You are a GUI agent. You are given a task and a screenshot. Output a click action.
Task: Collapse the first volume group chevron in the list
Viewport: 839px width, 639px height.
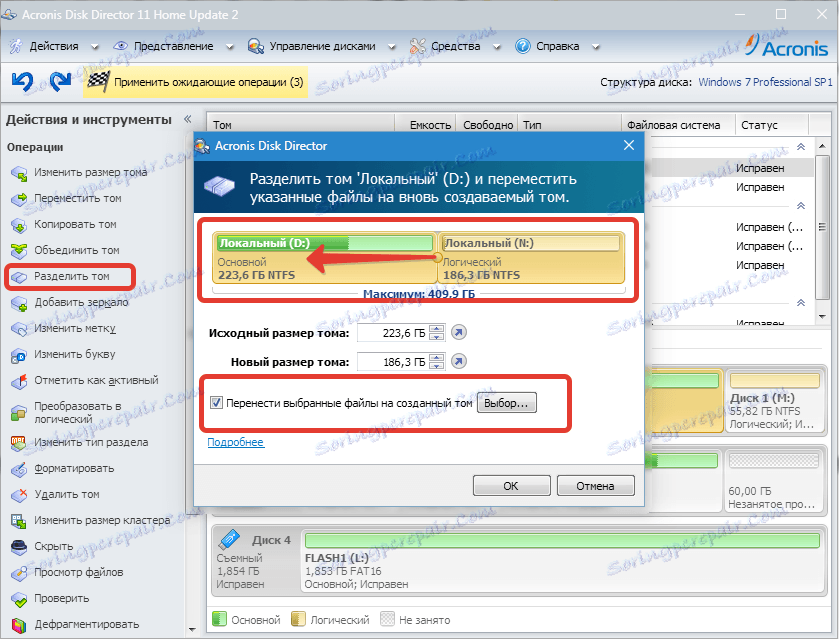point(801,147)
